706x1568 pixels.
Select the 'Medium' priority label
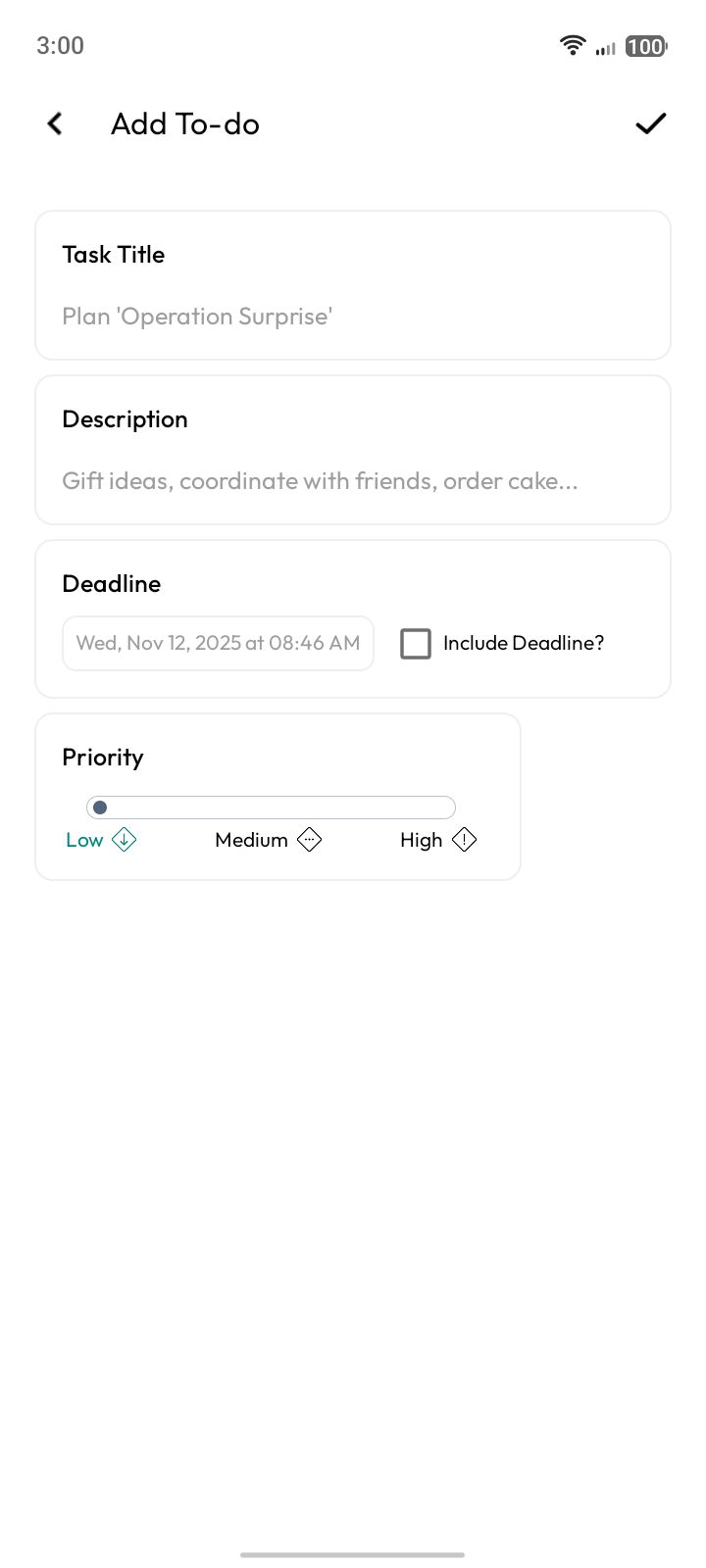(x=251, y=840)
